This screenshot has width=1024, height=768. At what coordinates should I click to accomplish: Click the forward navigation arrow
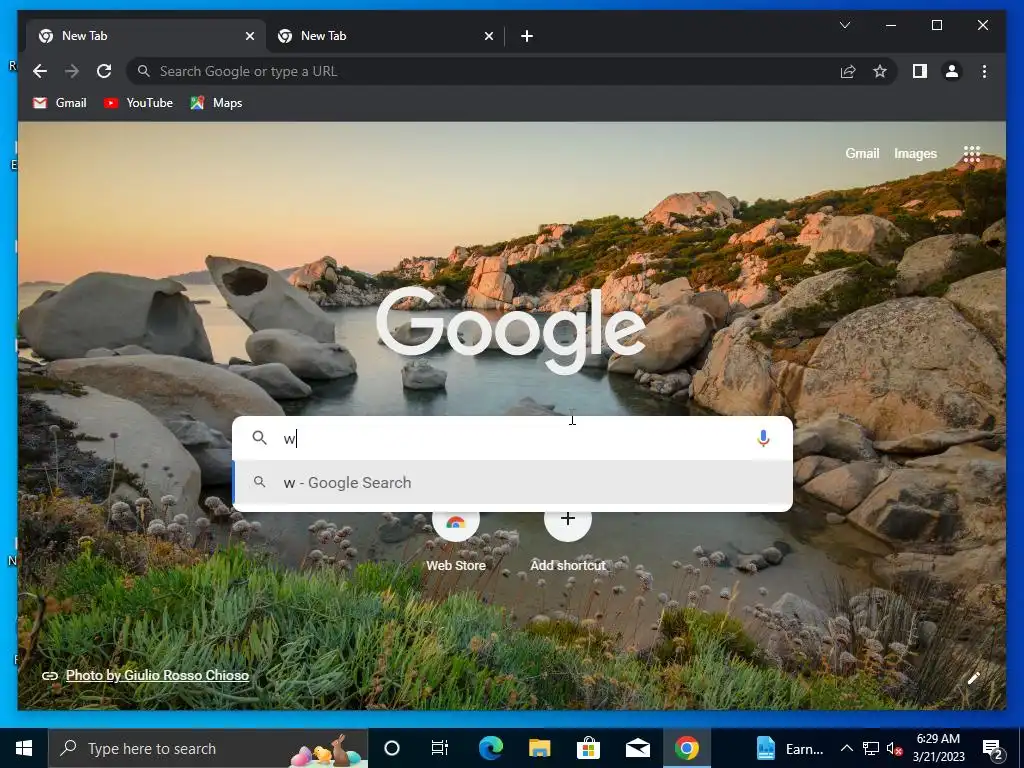pyautogui.click(x=72, y=71)
